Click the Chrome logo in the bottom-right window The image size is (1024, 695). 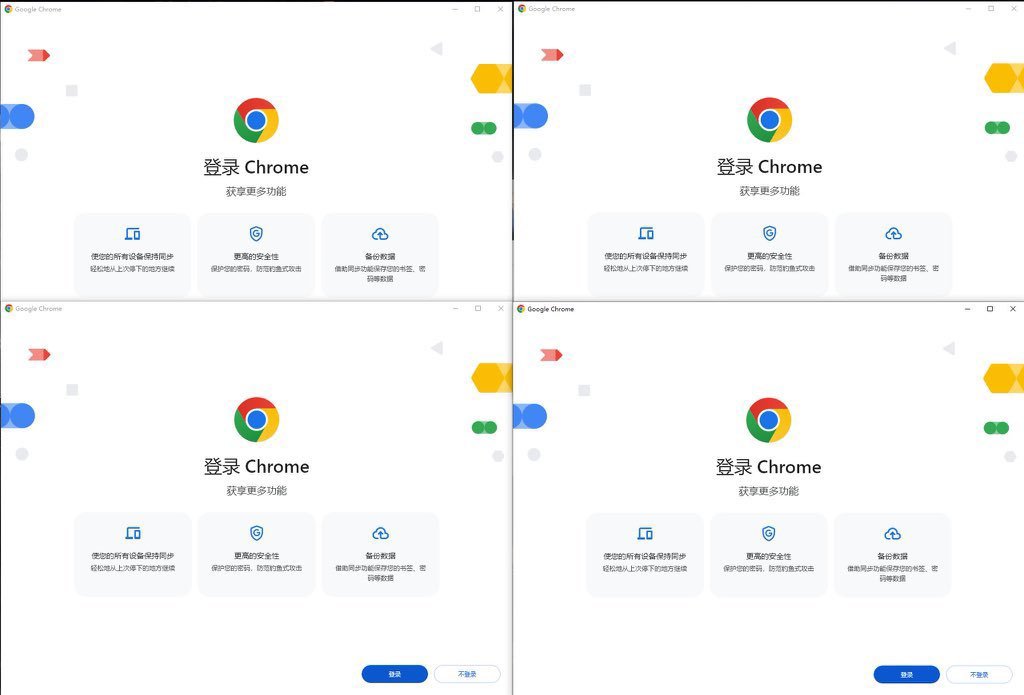click(769, 420)
